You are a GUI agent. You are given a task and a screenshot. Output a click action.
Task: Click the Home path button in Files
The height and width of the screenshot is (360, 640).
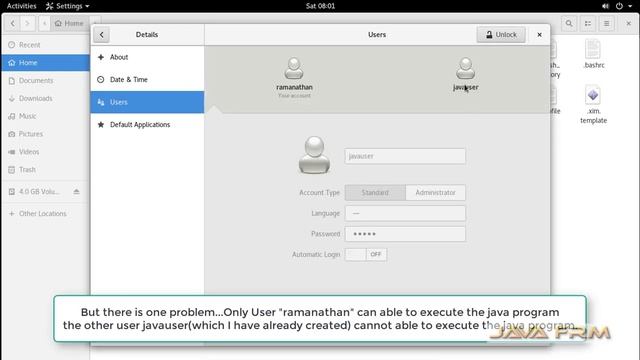click(69, 23)
